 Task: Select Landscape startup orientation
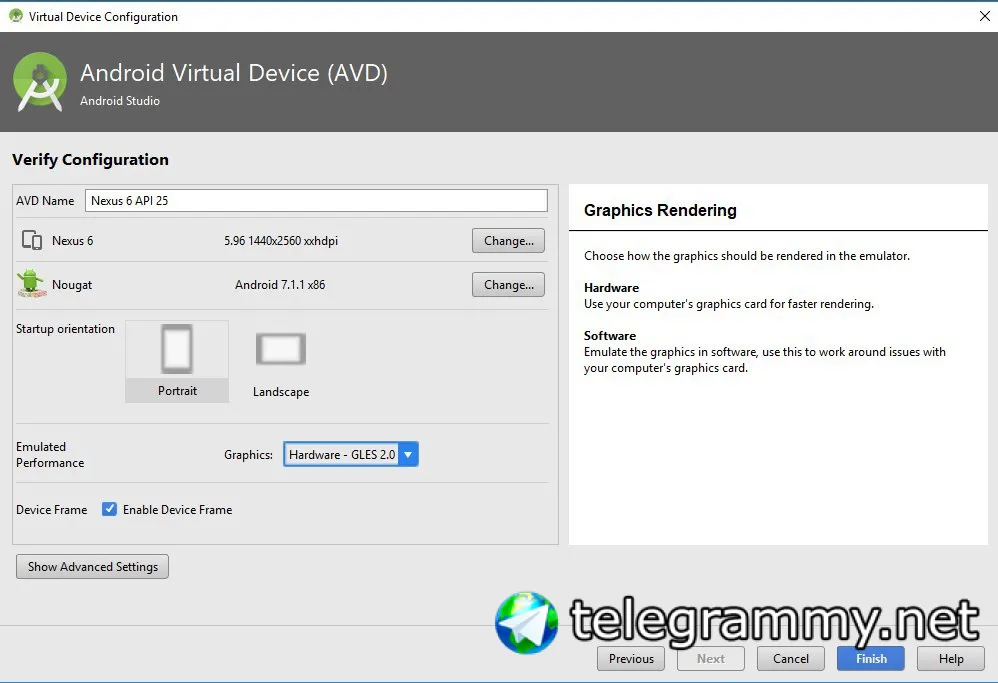pos(281,365)
